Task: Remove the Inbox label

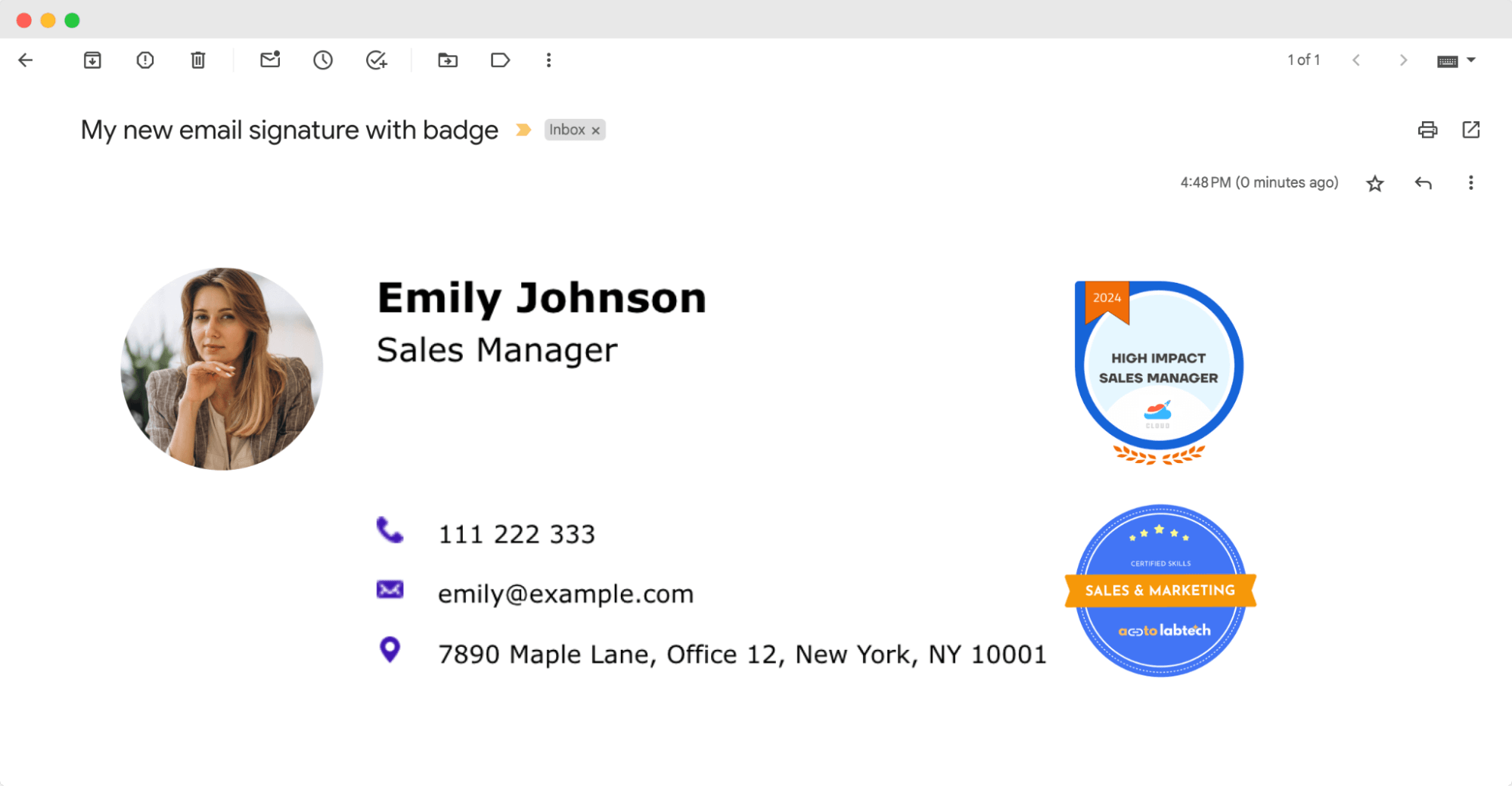Action: tap(596, 131)
